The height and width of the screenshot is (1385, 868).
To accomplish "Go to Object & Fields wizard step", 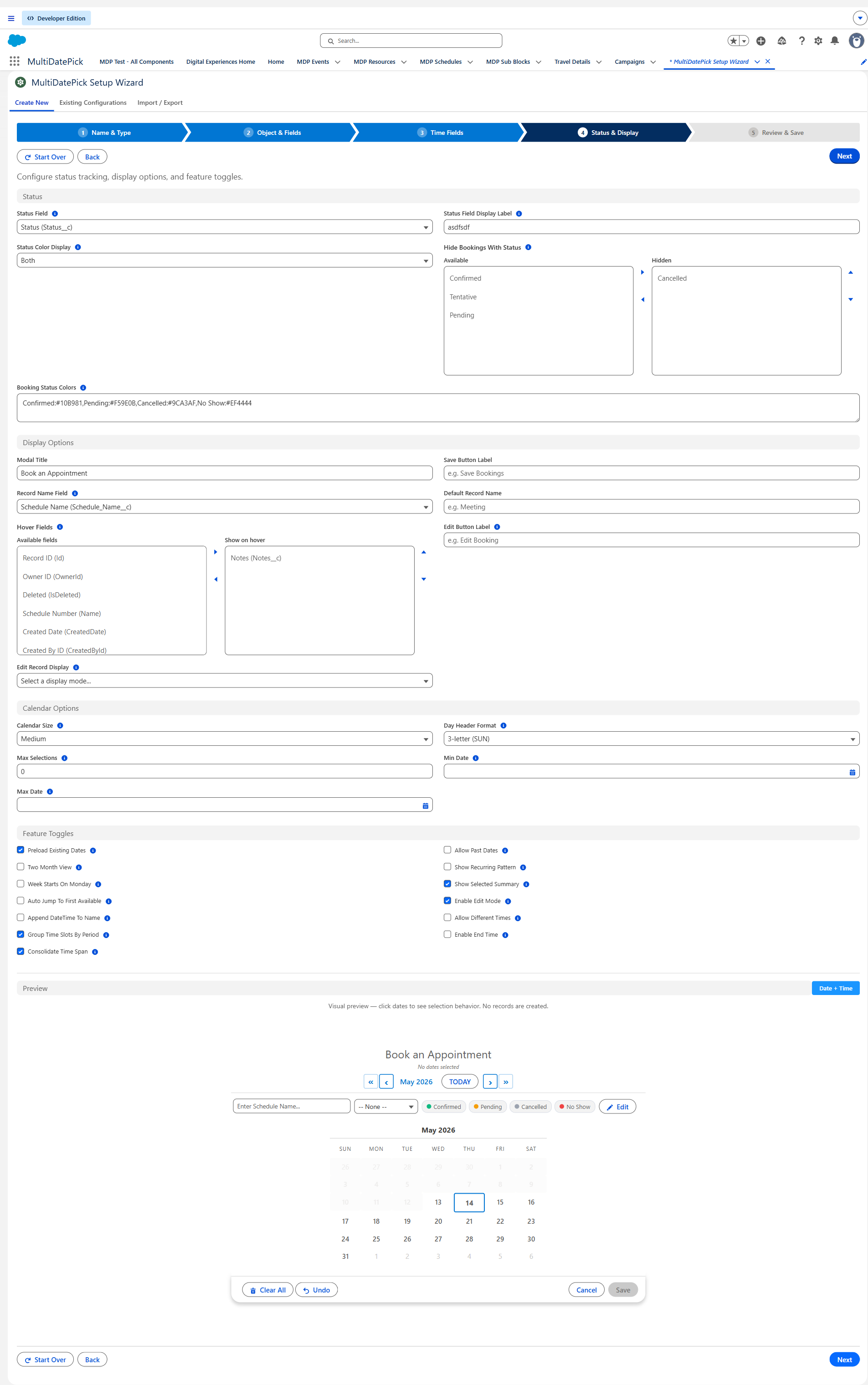I will pyautogui.click(x=272, y=133).
